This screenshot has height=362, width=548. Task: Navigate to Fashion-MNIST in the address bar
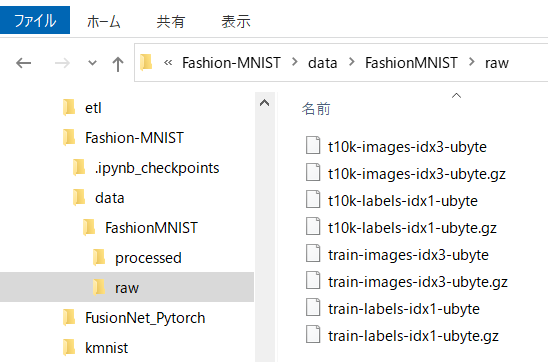231,63
